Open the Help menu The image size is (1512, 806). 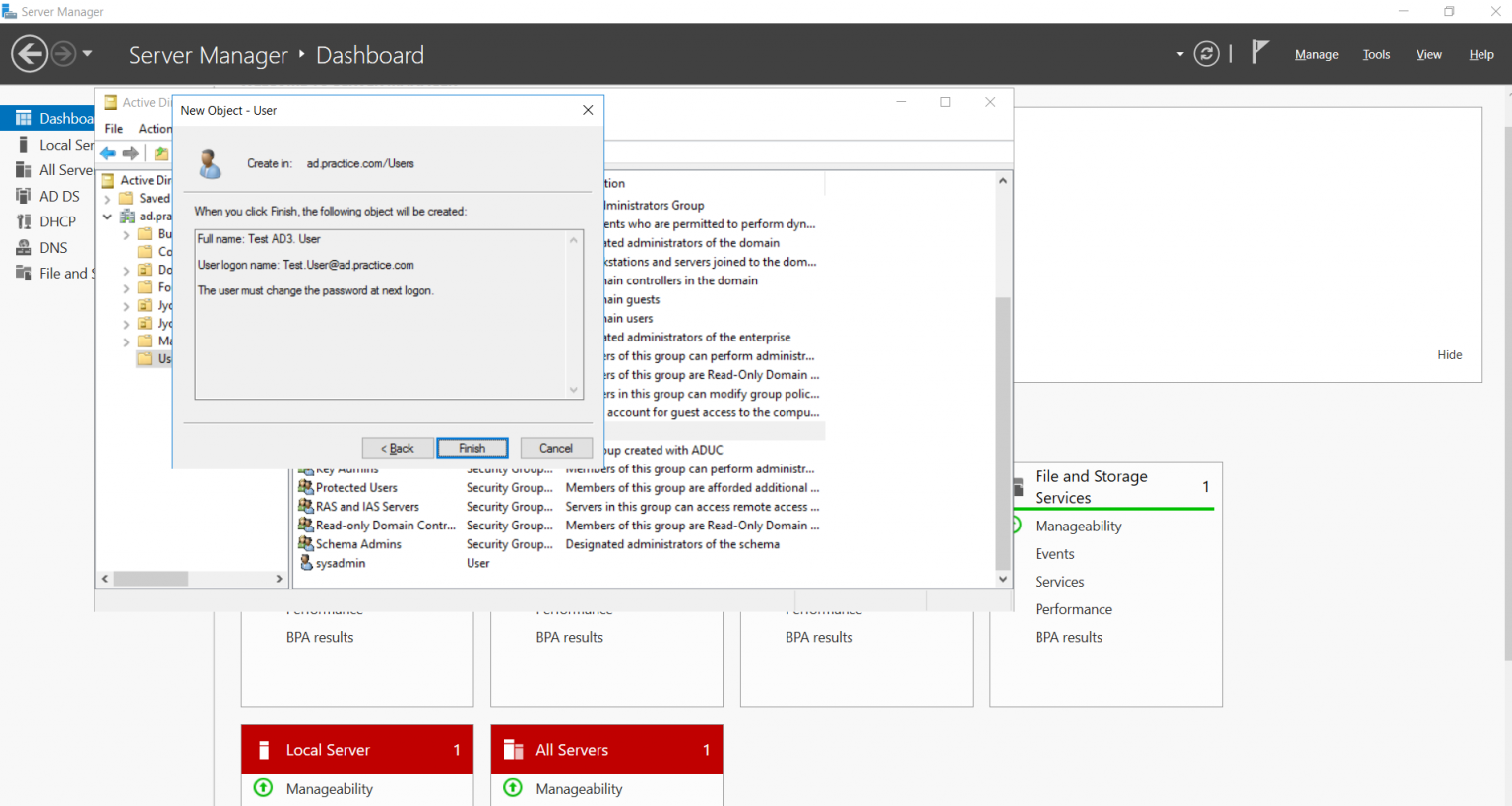(x=1481, y=55)
